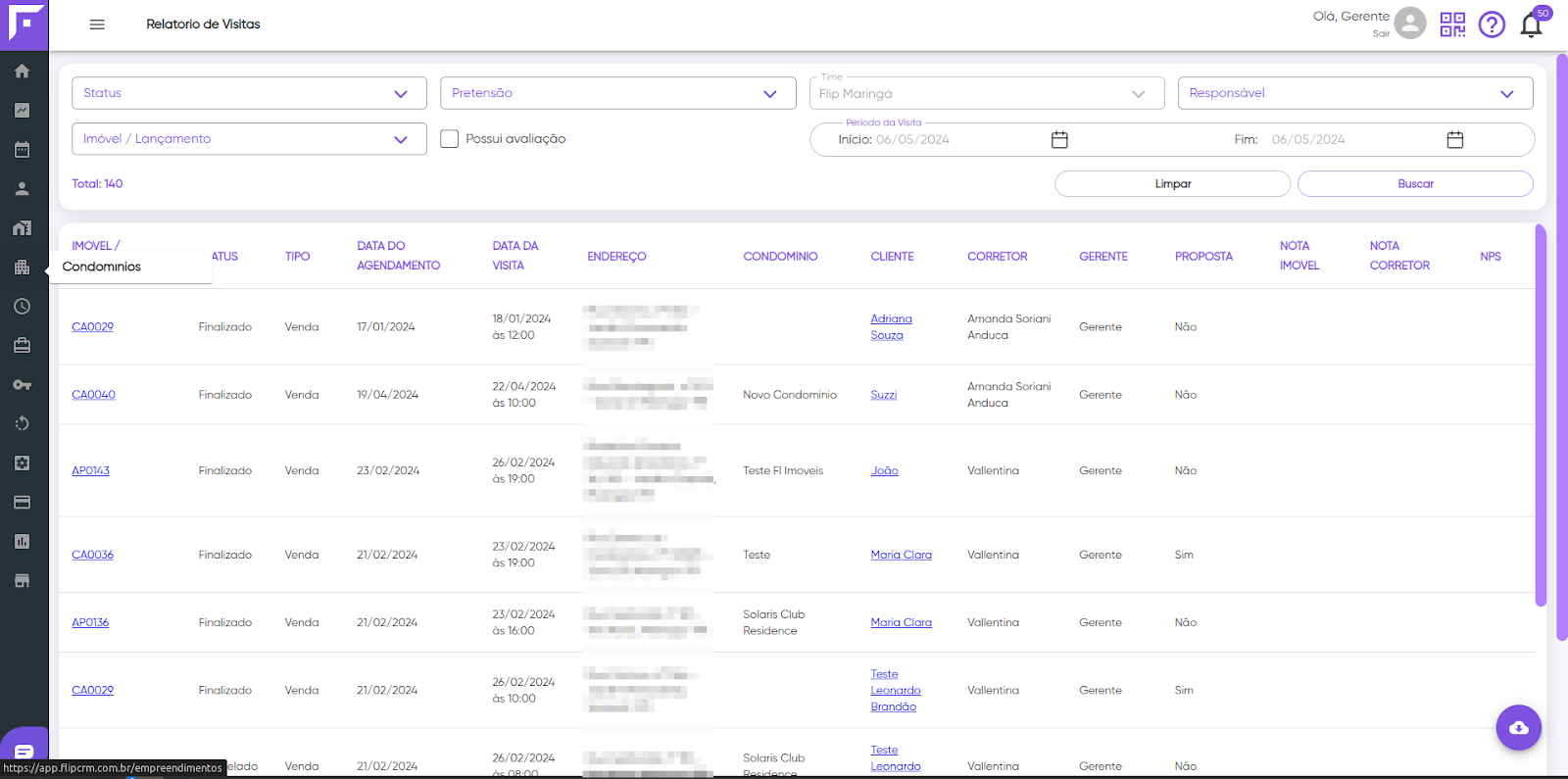Open the AP0136 property link
The width and height of the screenshot is (1568, 779).
[x=90, y=622]
